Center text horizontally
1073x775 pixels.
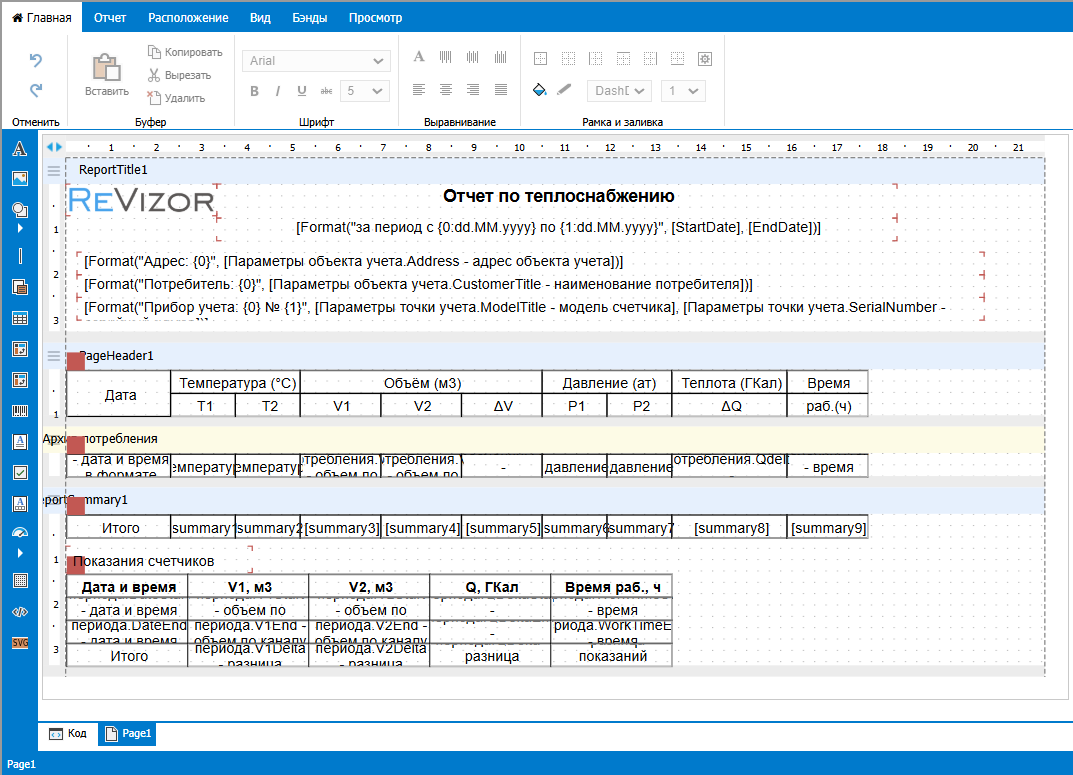pyautogui.click(x=445, y=90)
